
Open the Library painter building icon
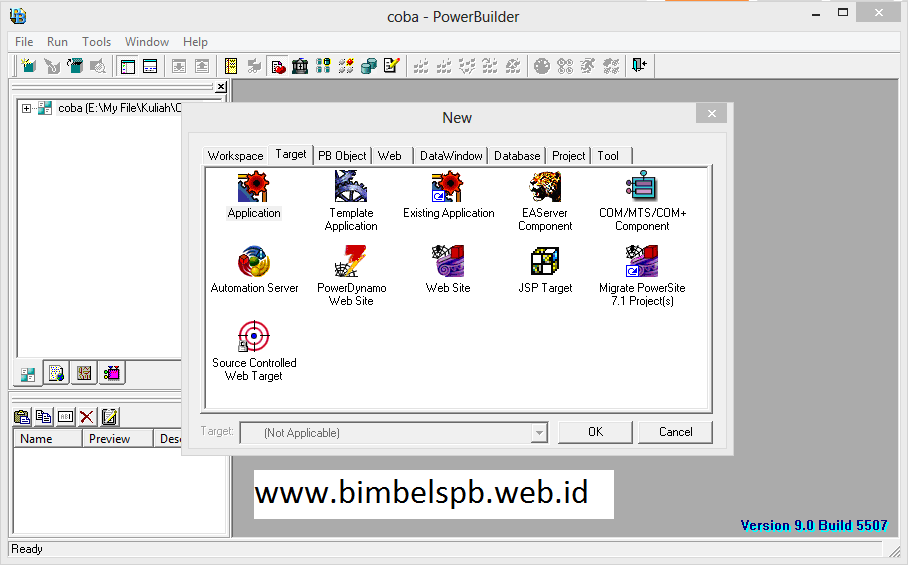pyautogui.click(x=300, y=66)
